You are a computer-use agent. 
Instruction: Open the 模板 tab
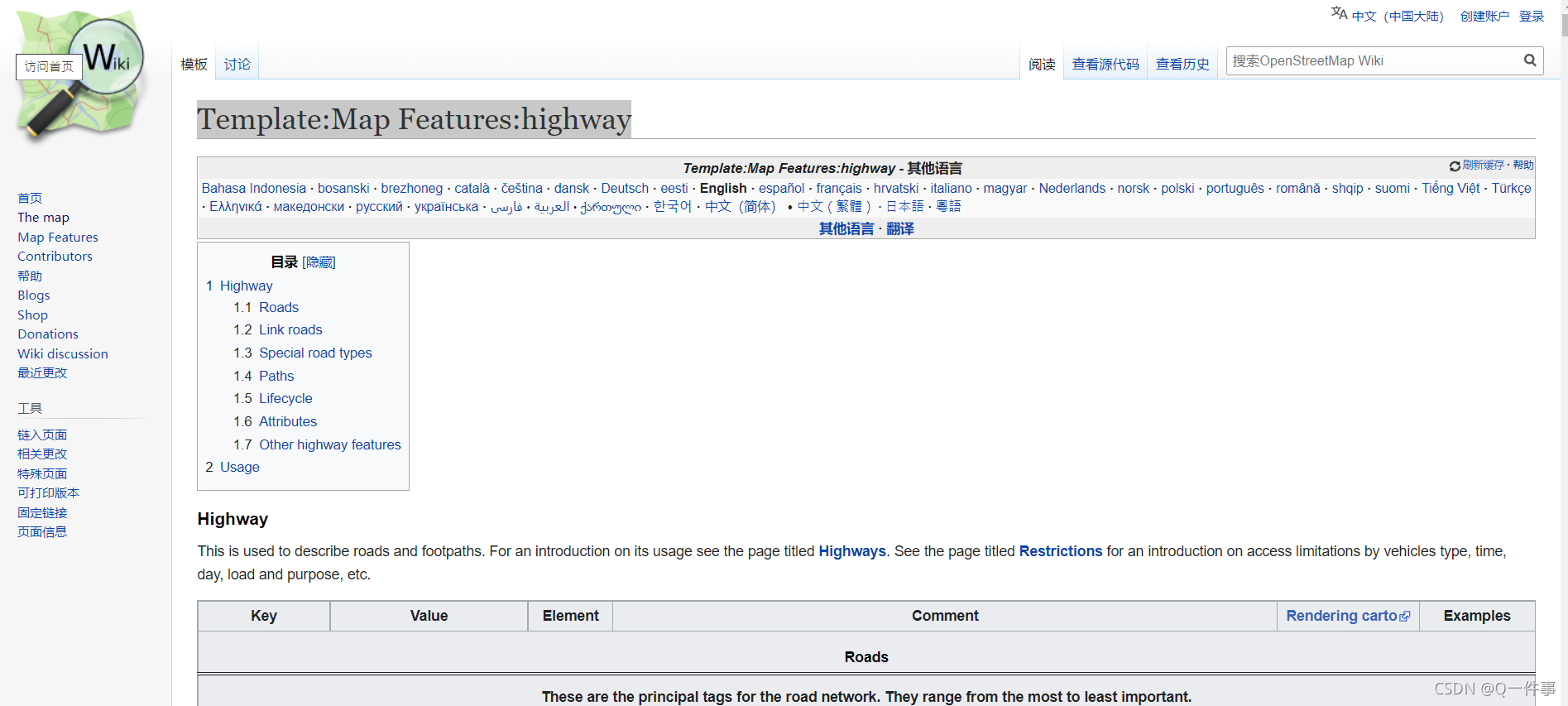coord(194,64)
